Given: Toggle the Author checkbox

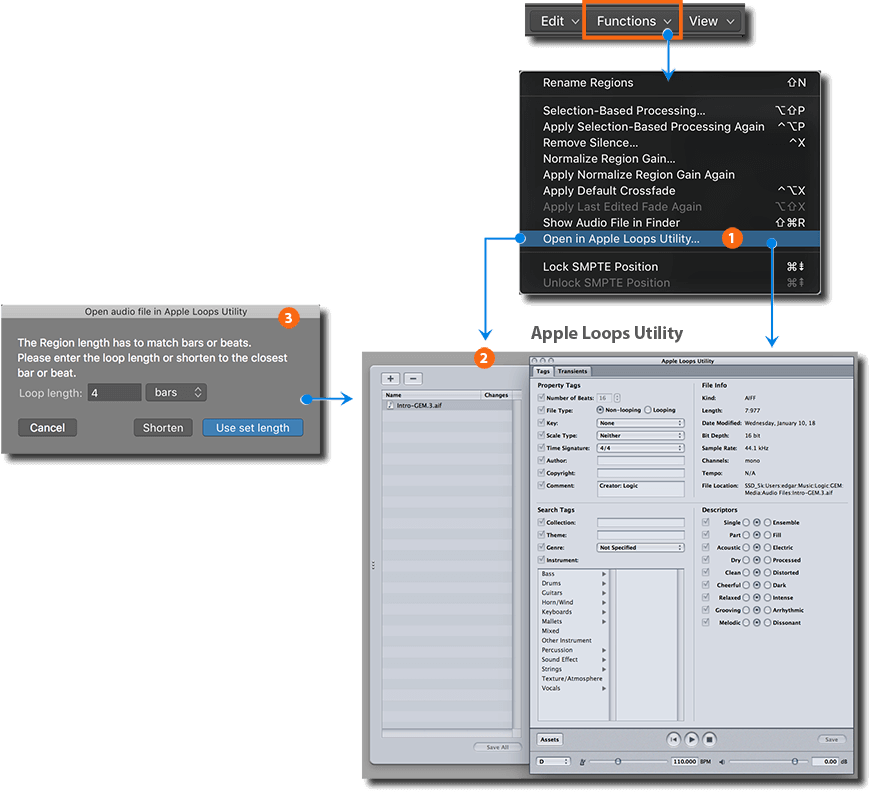Looking at the screenshot, I should (542, 460).
